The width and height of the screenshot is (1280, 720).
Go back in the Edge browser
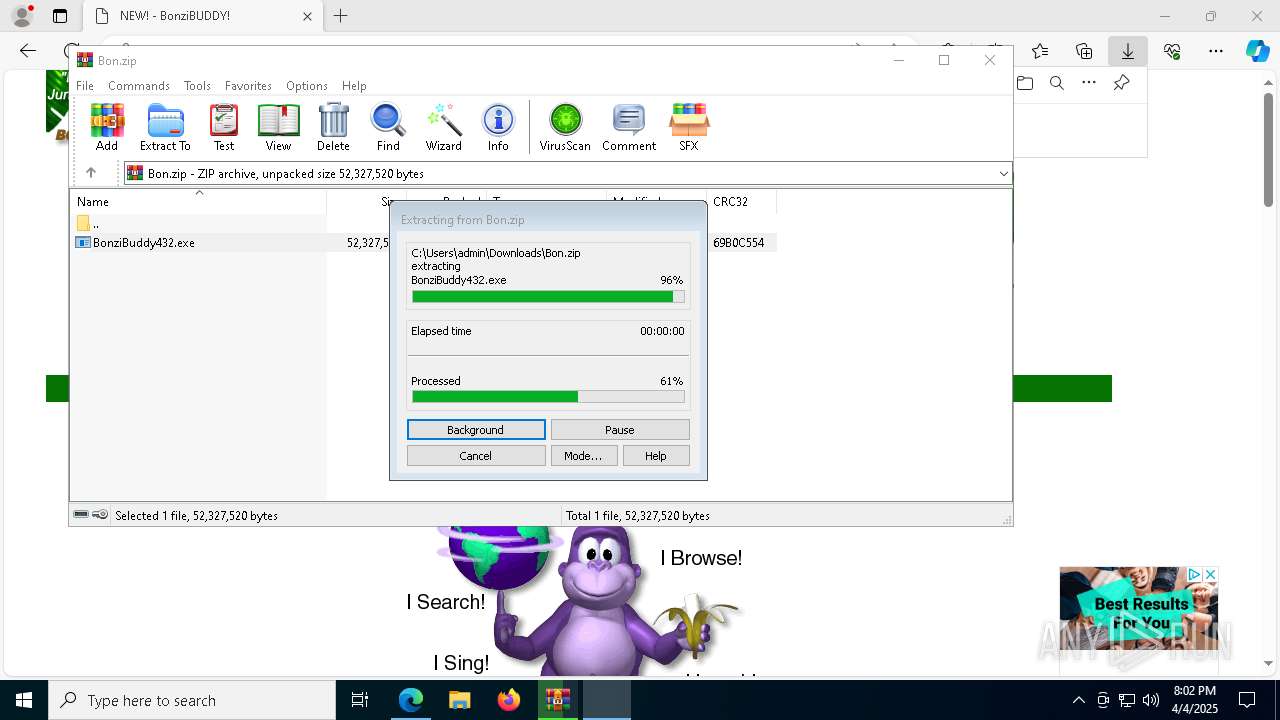[x=28, y=51]
